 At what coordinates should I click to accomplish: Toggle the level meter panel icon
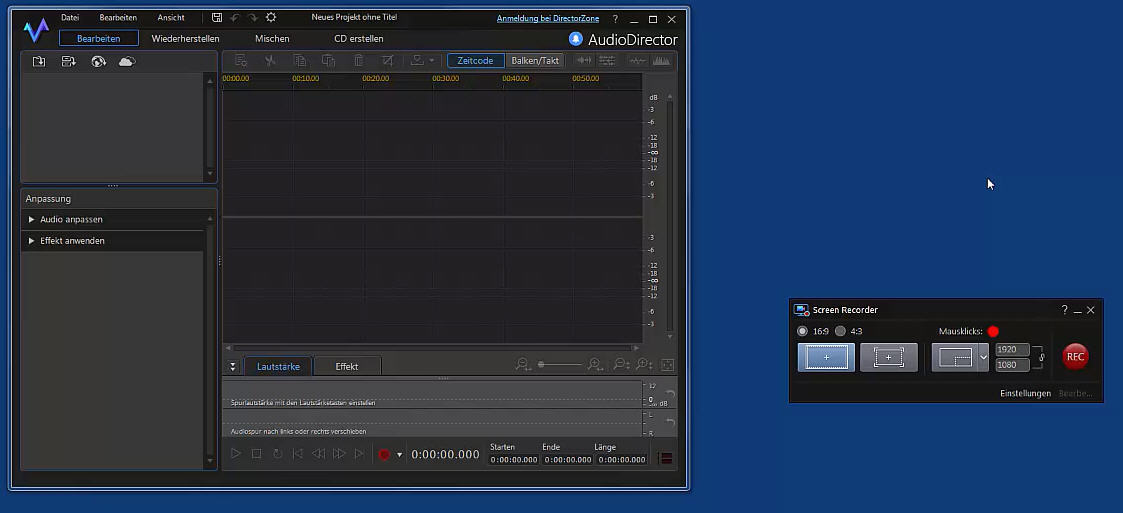click(666, 459)
